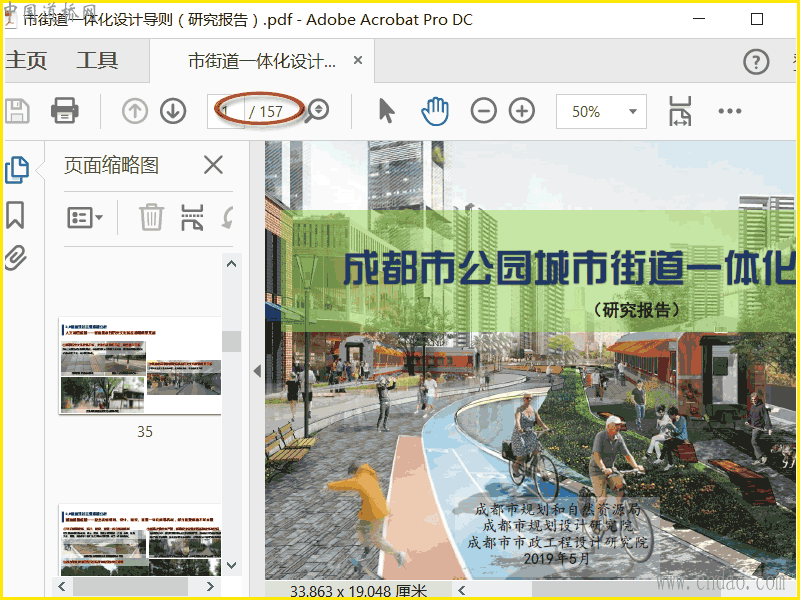Go to next page with down arrow
This screenshot has height=600, width=800.
[x=173, y=111]
